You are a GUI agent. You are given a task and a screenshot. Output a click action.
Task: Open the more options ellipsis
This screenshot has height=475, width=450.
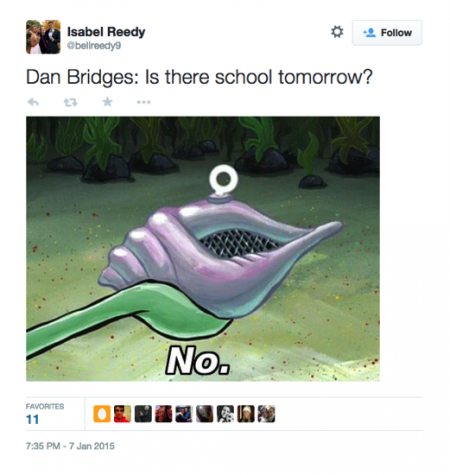(x=144, y=102)
